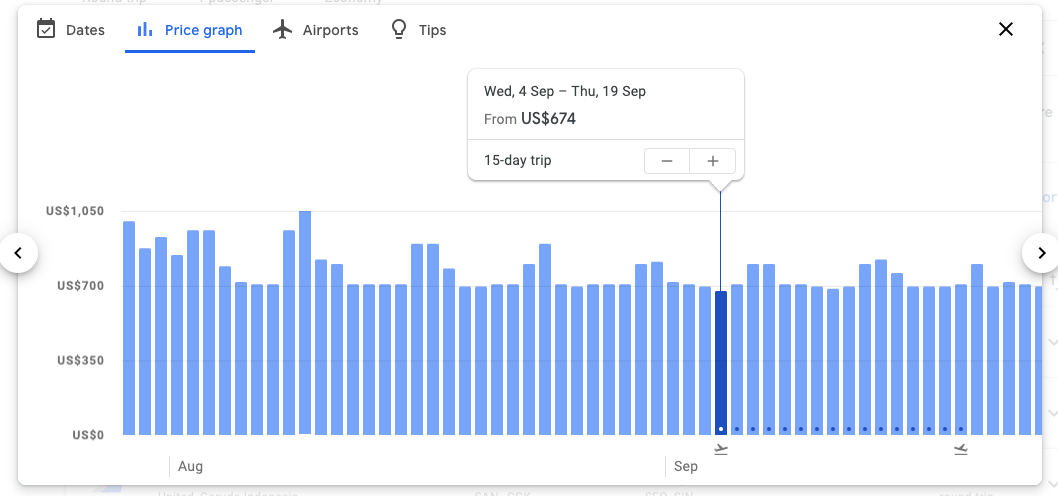
Task: Click the return landing plane icon under the graph
Action: (x=961, y=449)
